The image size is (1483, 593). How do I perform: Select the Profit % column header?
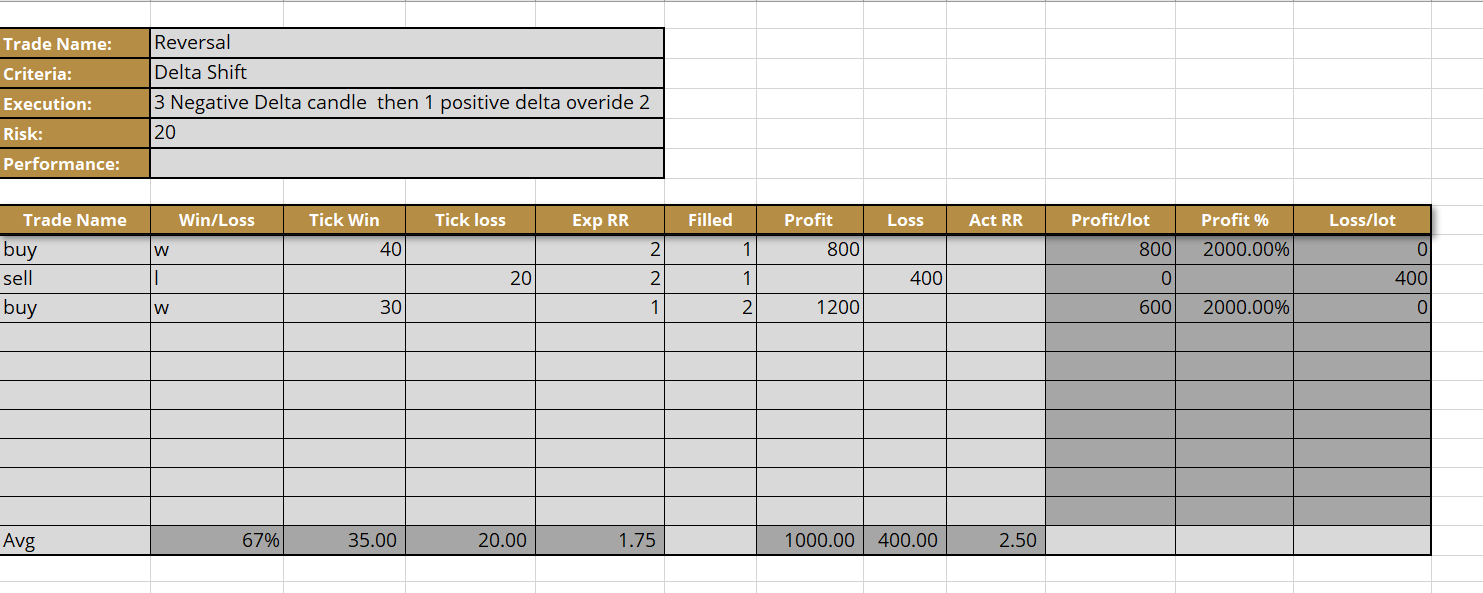tap(1234, 220)
